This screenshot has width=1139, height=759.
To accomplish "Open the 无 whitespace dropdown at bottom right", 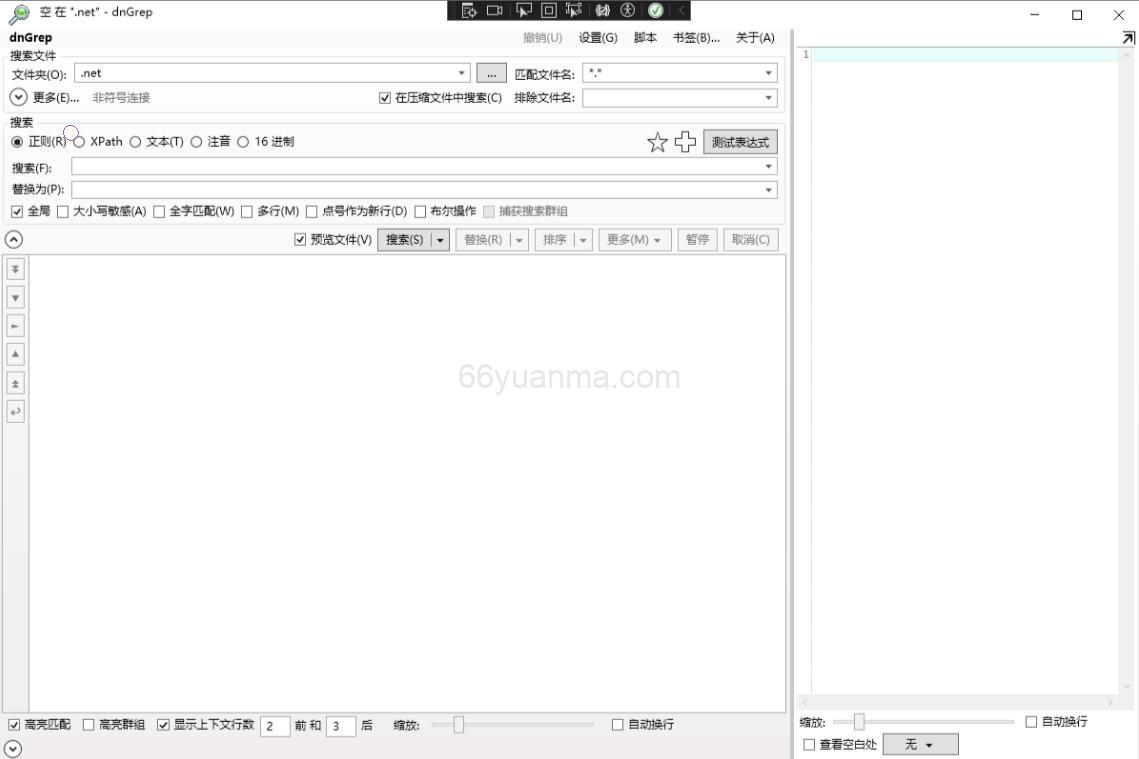I will (x=919, y=744).
